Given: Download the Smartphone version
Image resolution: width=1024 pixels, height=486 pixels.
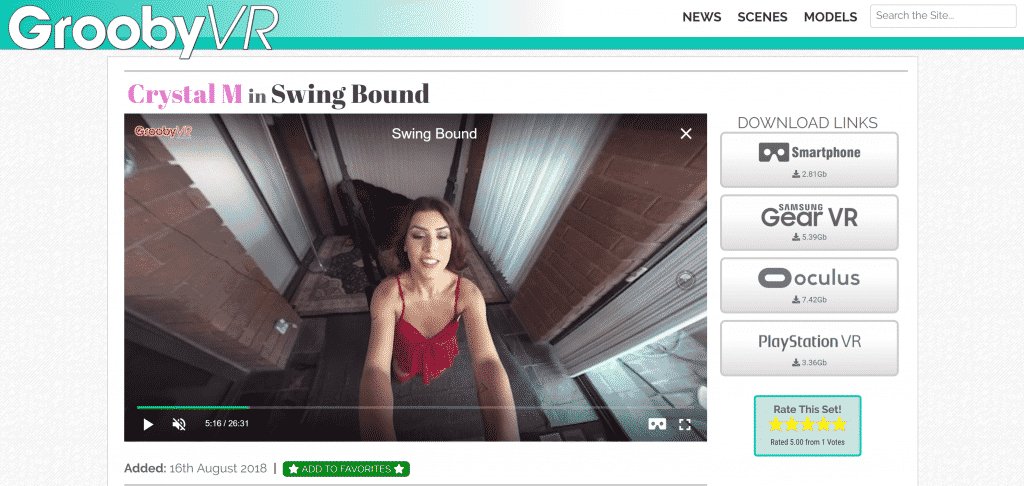Looking at the screenshot, I should click(809, 160).
